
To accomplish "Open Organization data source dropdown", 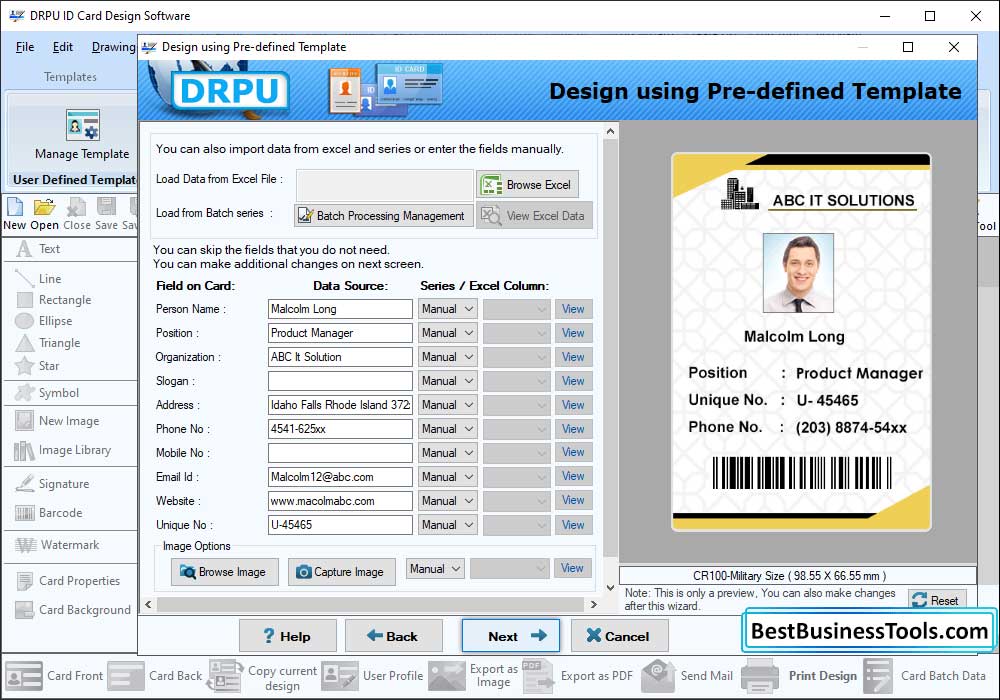I will (x=447, y=357).
